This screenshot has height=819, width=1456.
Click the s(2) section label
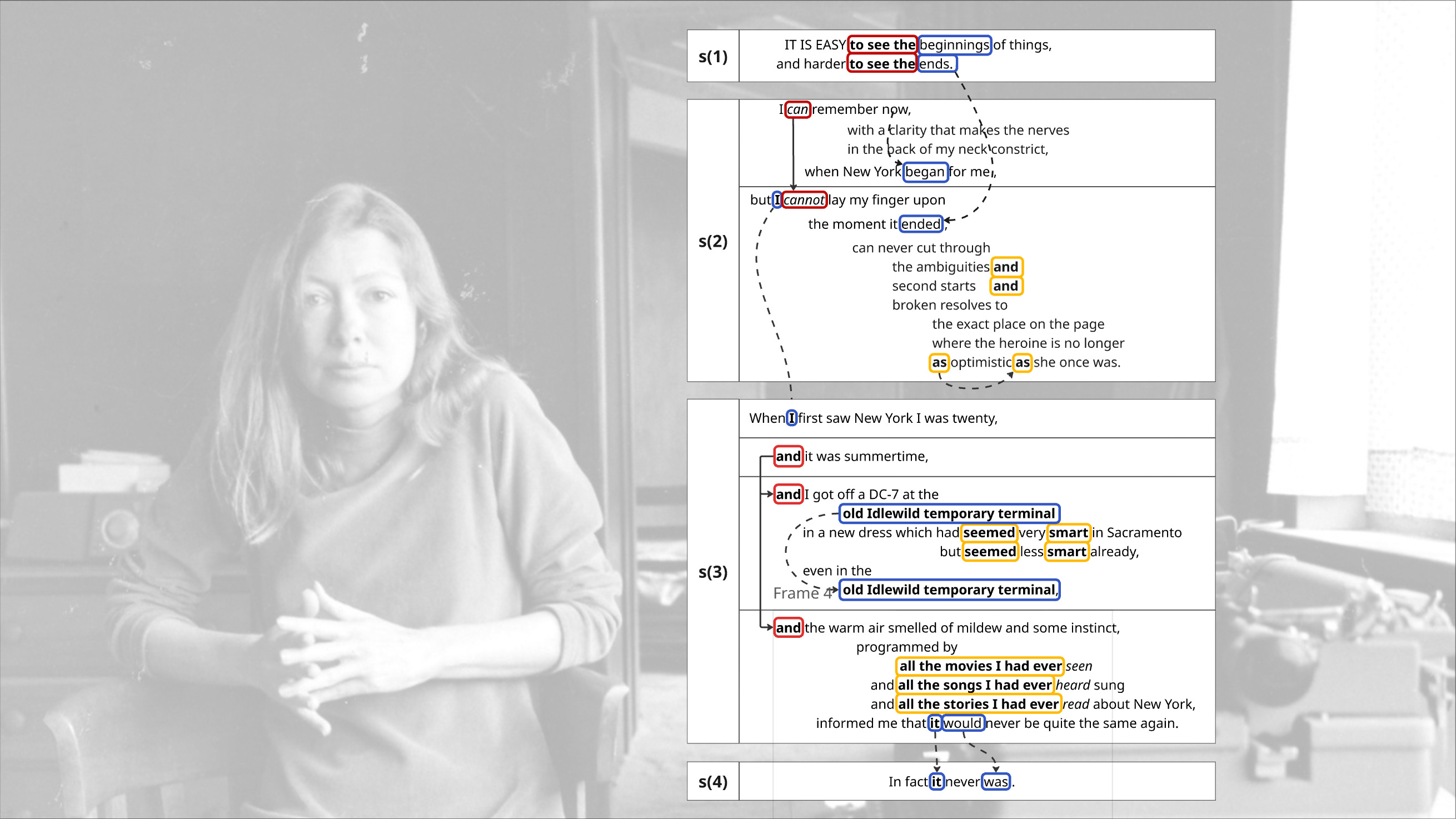(x=713, y=241)
